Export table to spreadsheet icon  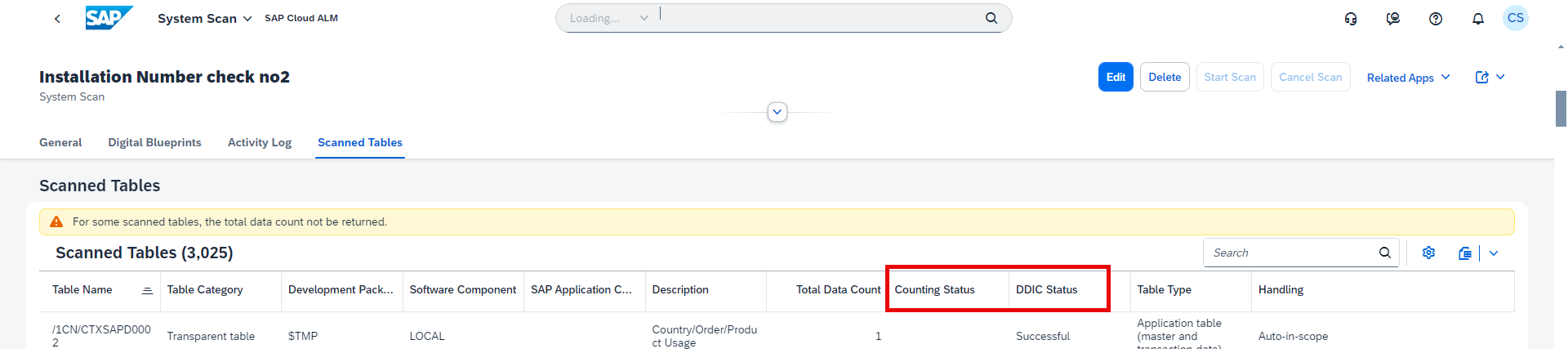(x=1465, y=253)
